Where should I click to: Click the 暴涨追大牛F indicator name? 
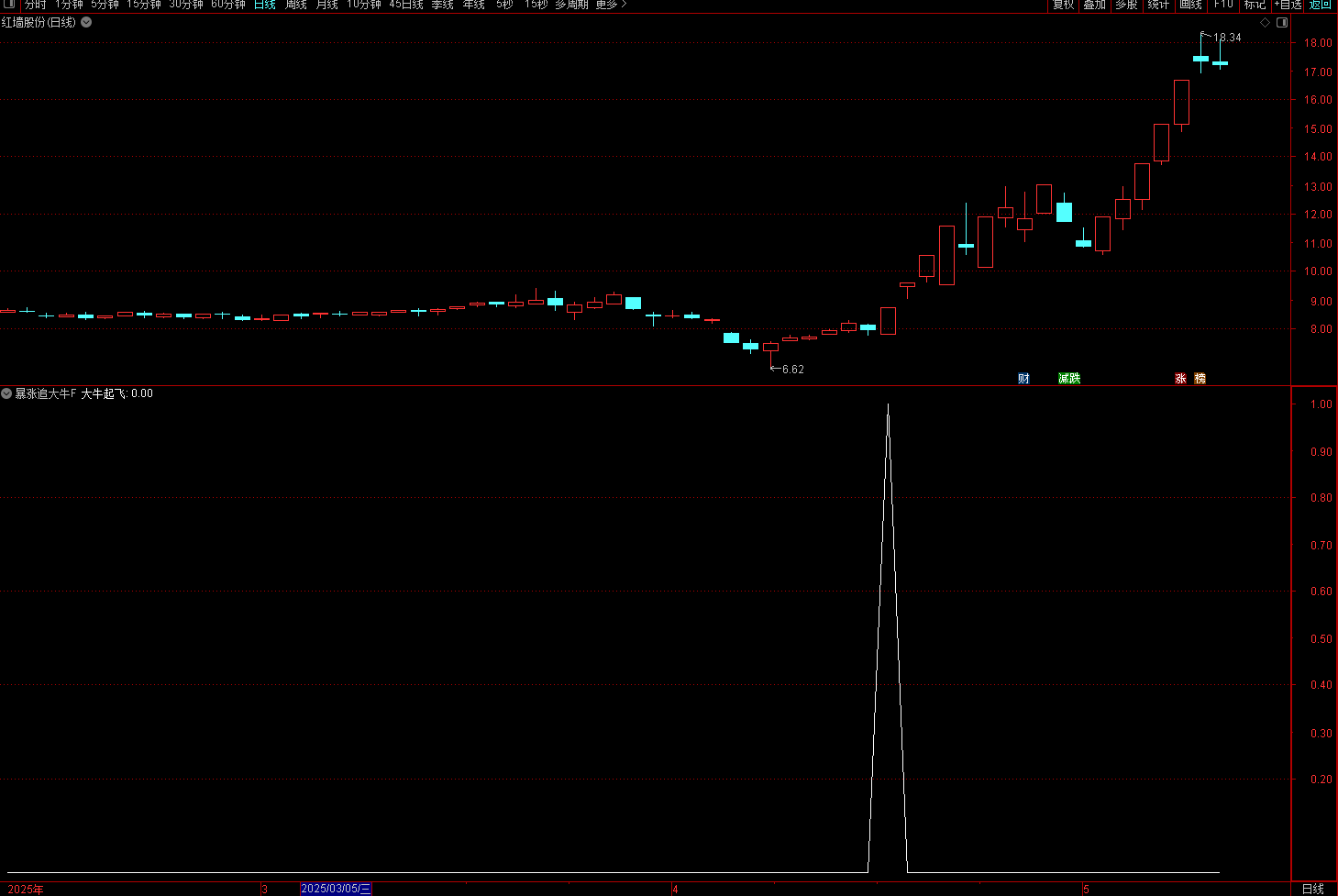point(46,393)
